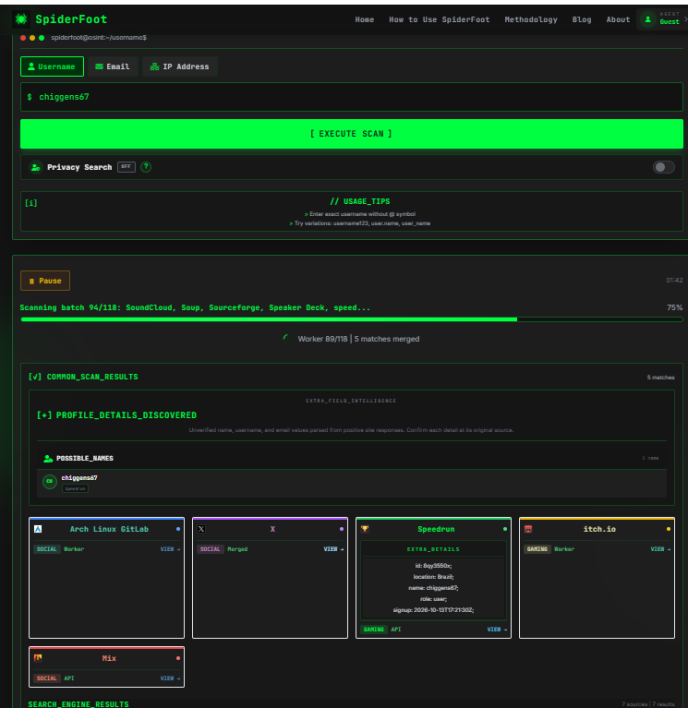The image size is (688, 708).
Task: Click the GAMING tag on Speedrun card
Action: [x=373, y=629]
